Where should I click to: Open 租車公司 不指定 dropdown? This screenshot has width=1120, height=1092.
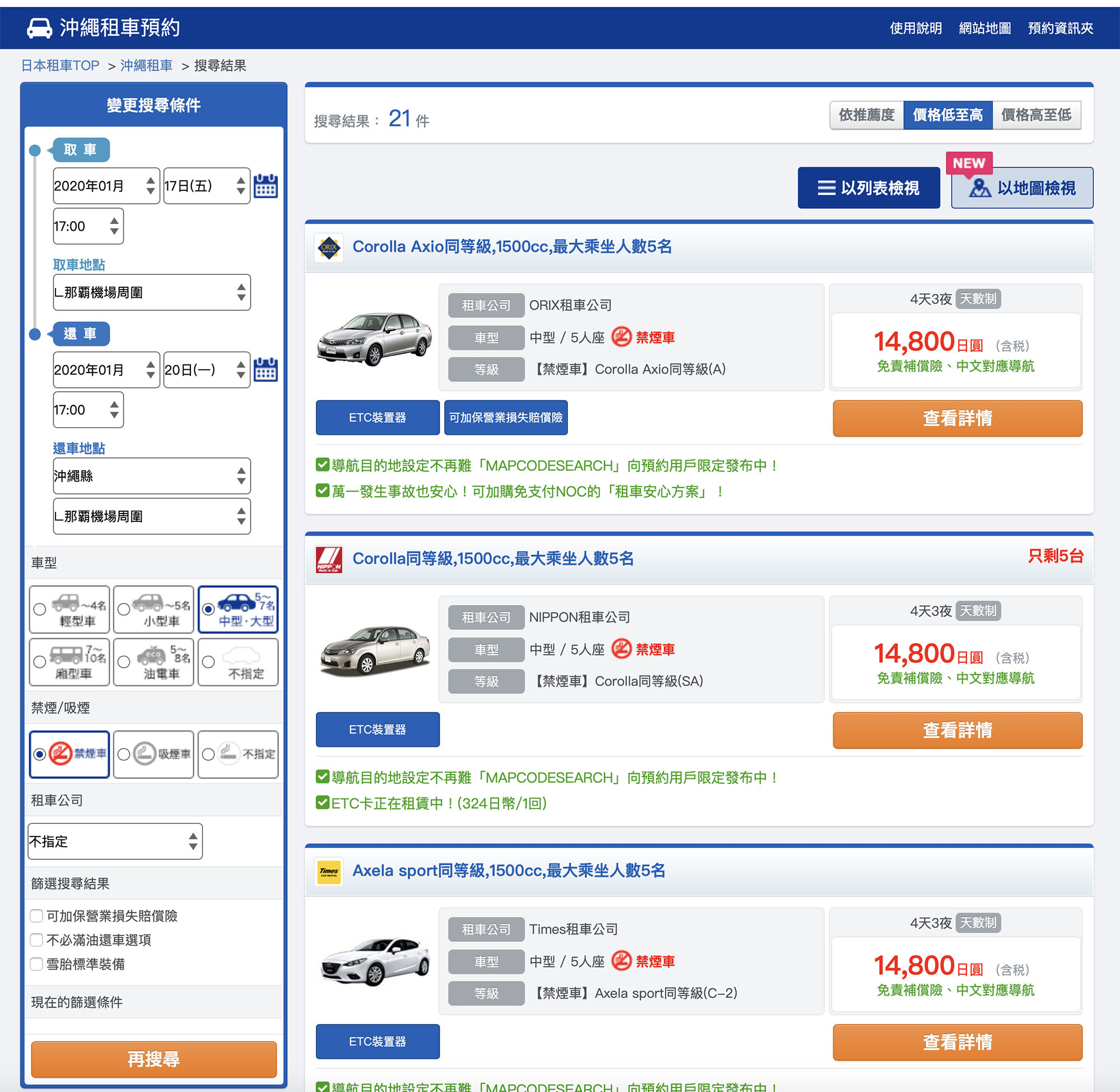[115, 841]
